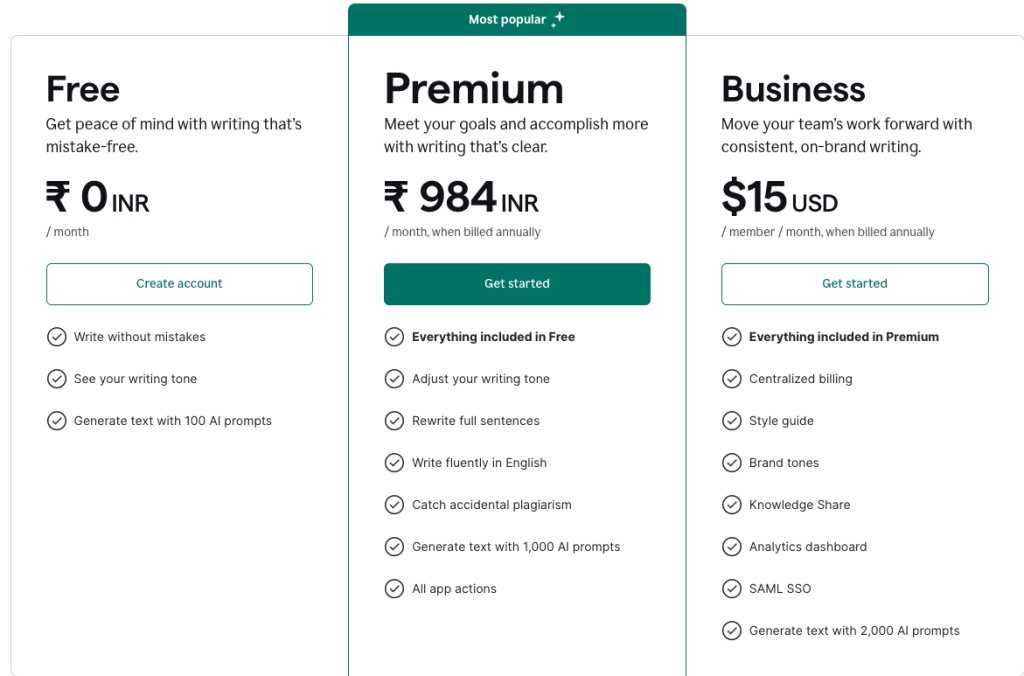Click the checkmark beside Centralized billing
The height and width of the screenshot is (676, 1024).
point(732,379)
